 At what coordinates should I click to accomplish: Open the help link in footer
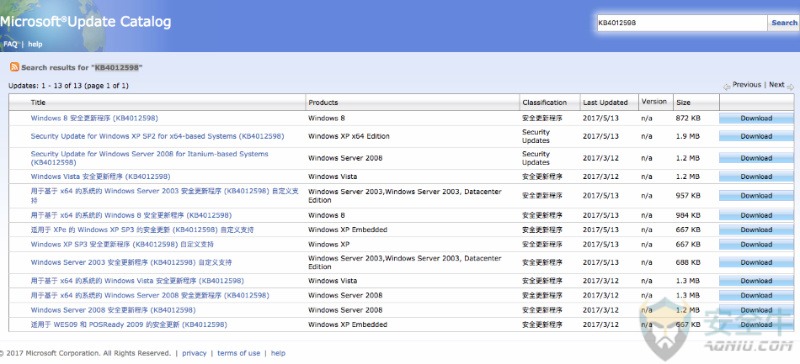coord(278,353)
